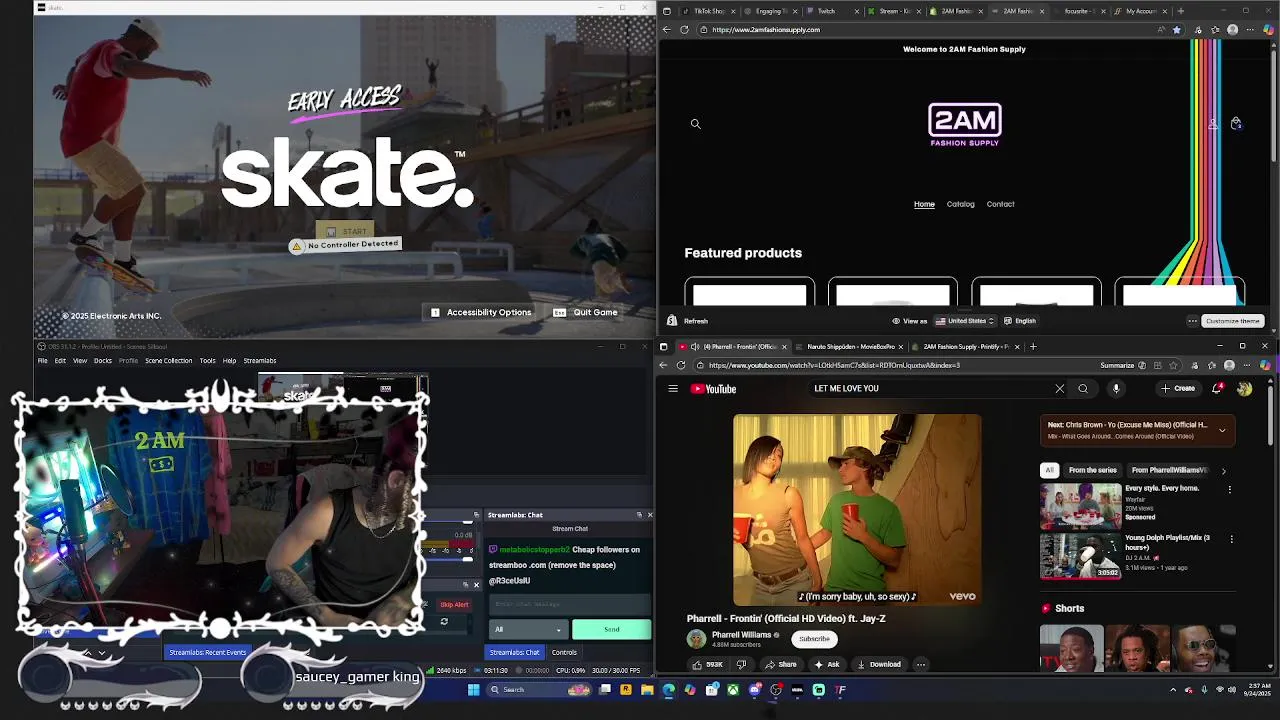Reload the YouTube browser page
The width and height of the screenshot is (1280, 720).
click(681, 365)
